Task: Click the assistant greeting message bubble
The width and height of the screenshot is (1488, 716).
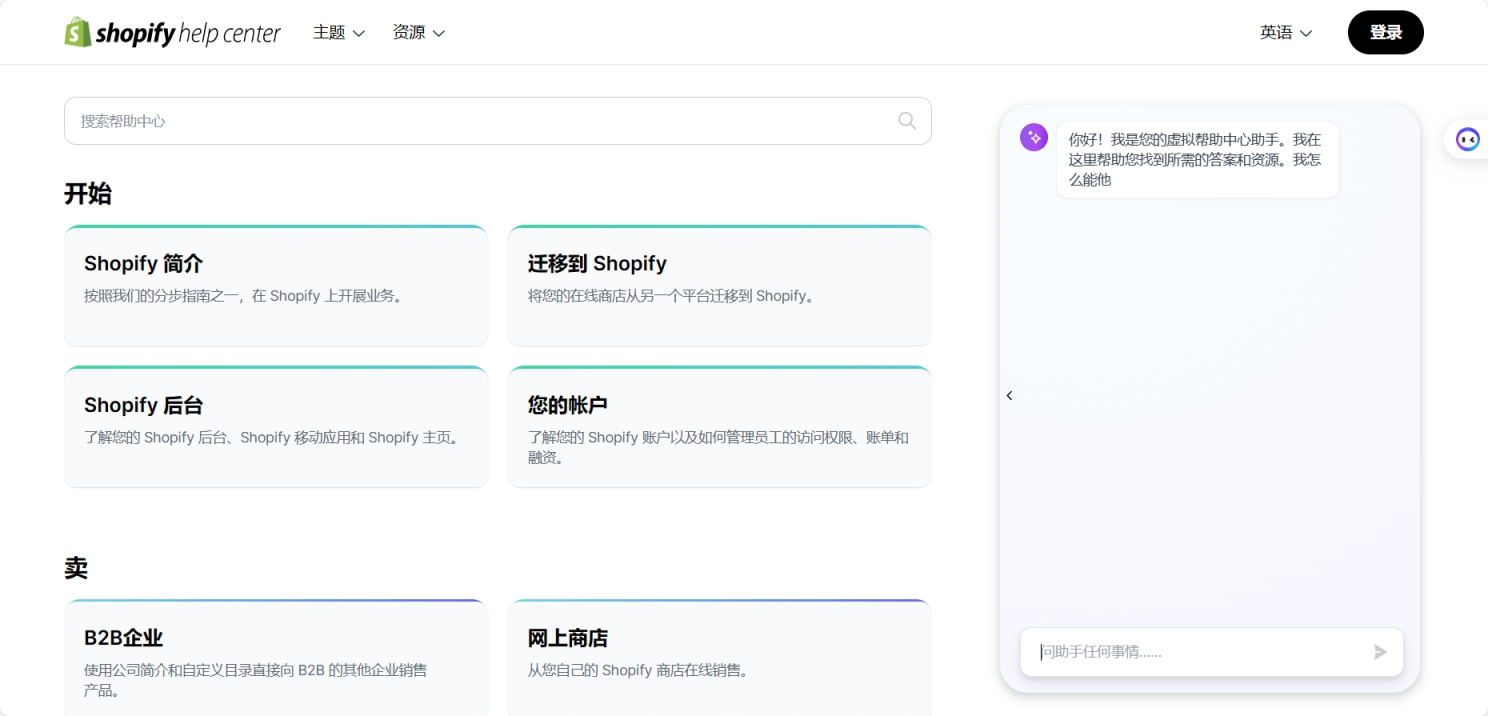Action: click(x=1197, y=160)
